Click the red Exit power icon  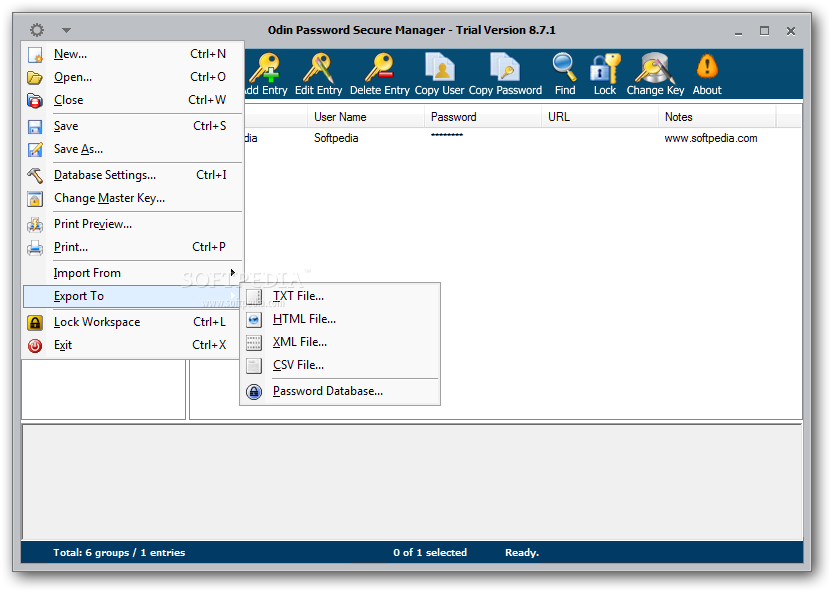pos(35,346)
